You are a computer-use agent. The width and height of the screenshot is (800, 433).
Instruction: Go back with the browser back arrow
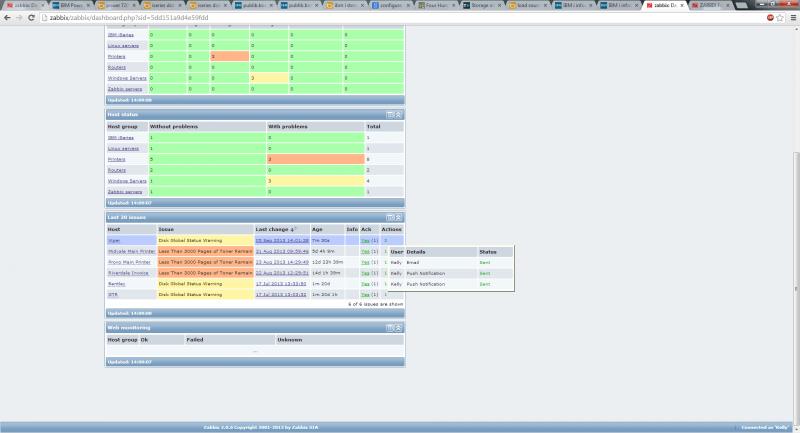point(7,17)
